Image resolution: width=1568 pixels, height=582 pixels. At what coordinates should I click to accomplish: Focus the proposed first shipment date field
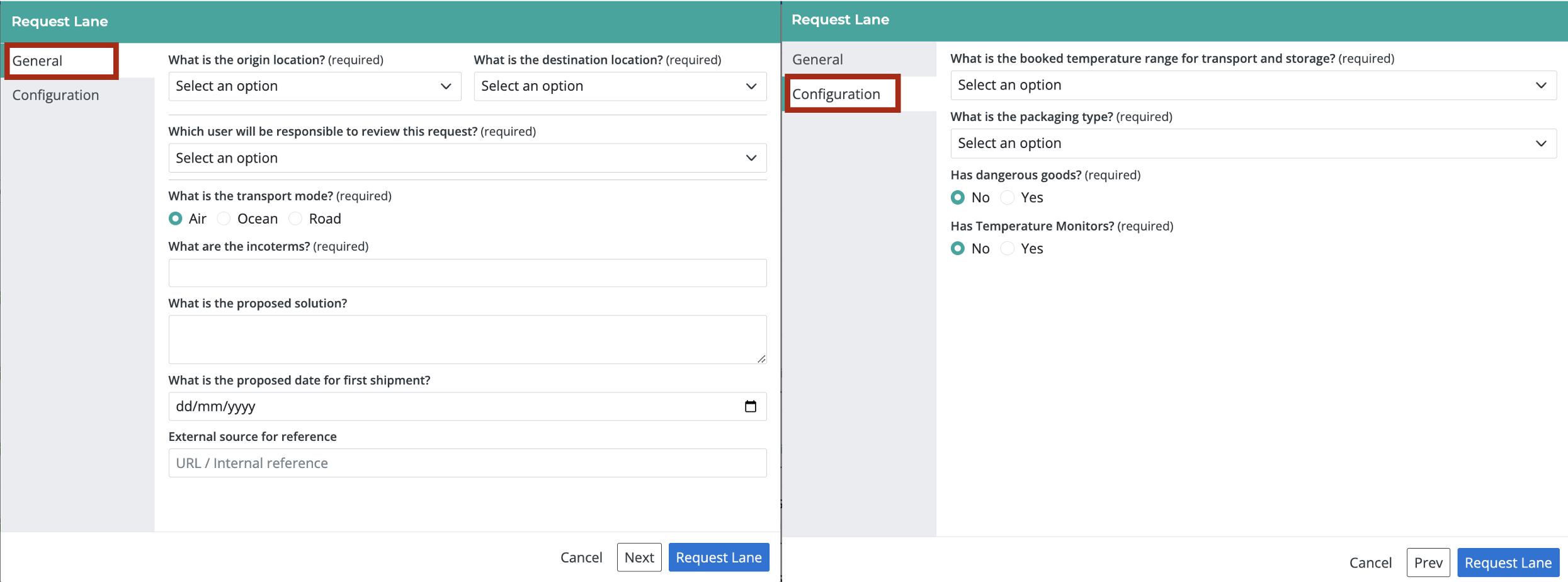[467, 406]
